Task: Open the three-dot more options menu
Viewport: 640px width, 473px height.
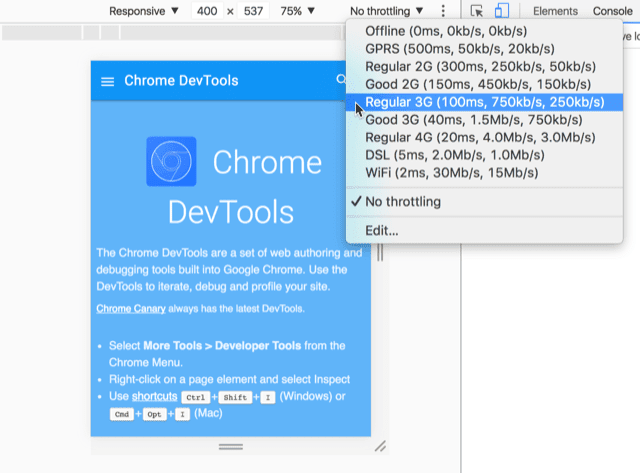Action: coord(444,11)
